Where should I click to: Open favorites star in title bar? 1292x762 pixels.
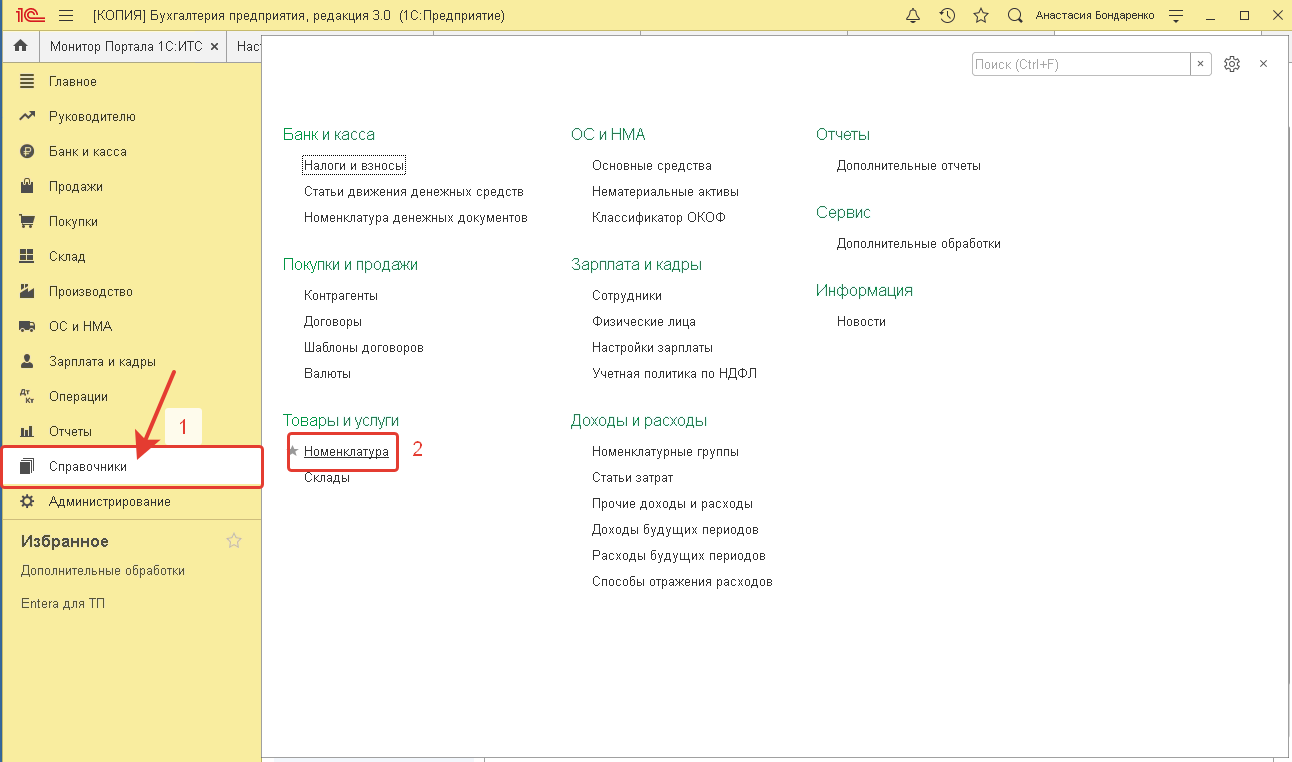[981, 16]
